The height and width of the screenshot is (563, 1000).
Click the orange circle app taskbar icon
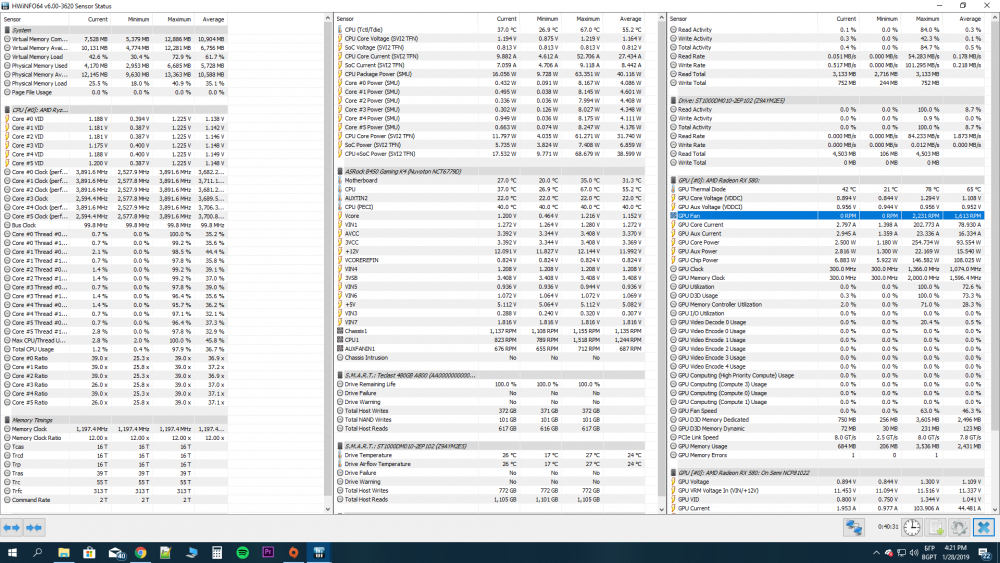tap(293, 552)
